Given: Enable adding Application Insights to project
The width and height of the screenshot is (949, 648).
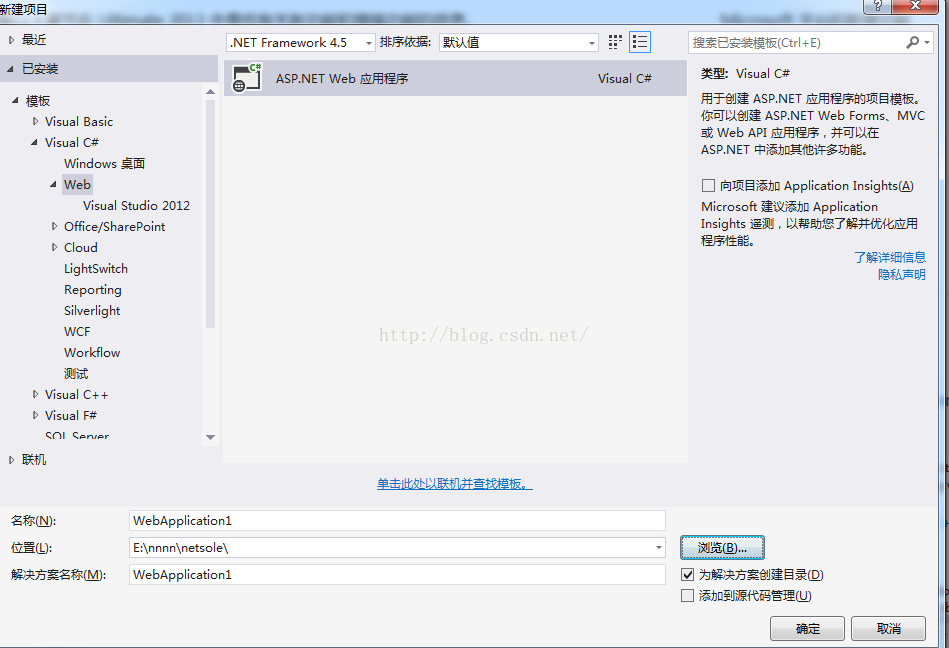Looking at the screenshot, I should [x=708, y=185].
